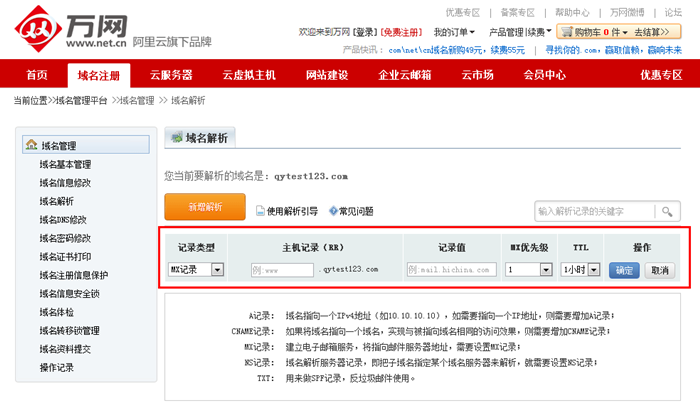Open the 常见问题 link
The height and width of the screenshot is (405, 700).
[x=356, y=211]
